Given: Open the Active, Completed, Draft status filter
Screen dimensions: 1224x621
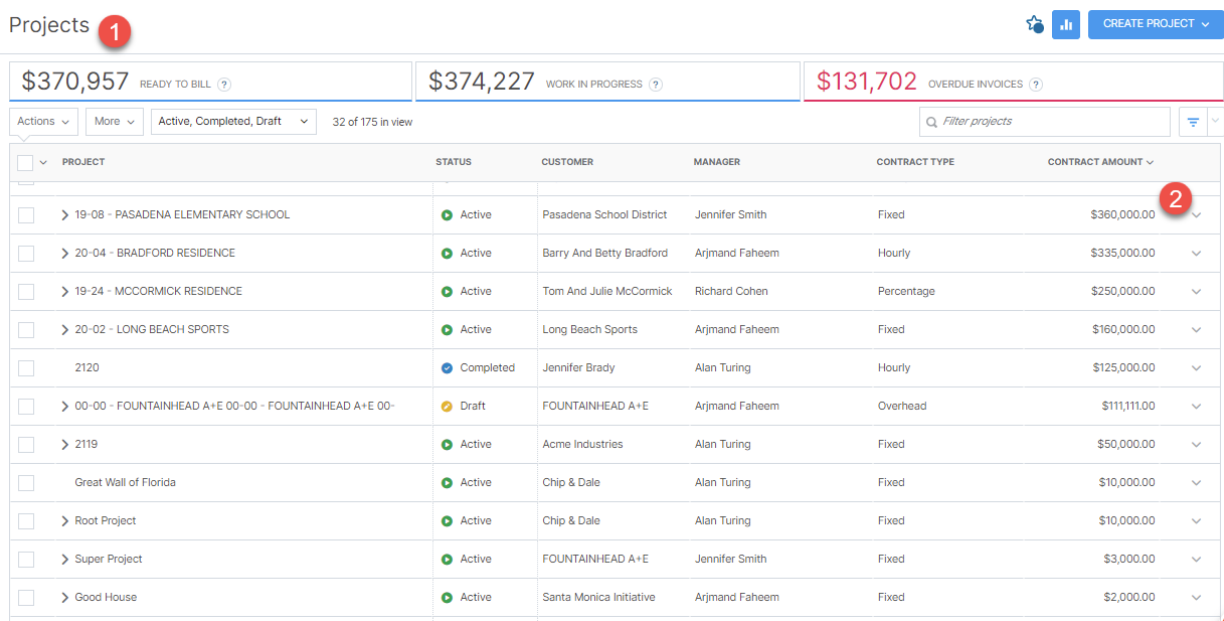Looking at the screenshot, I should click(234, 122).
